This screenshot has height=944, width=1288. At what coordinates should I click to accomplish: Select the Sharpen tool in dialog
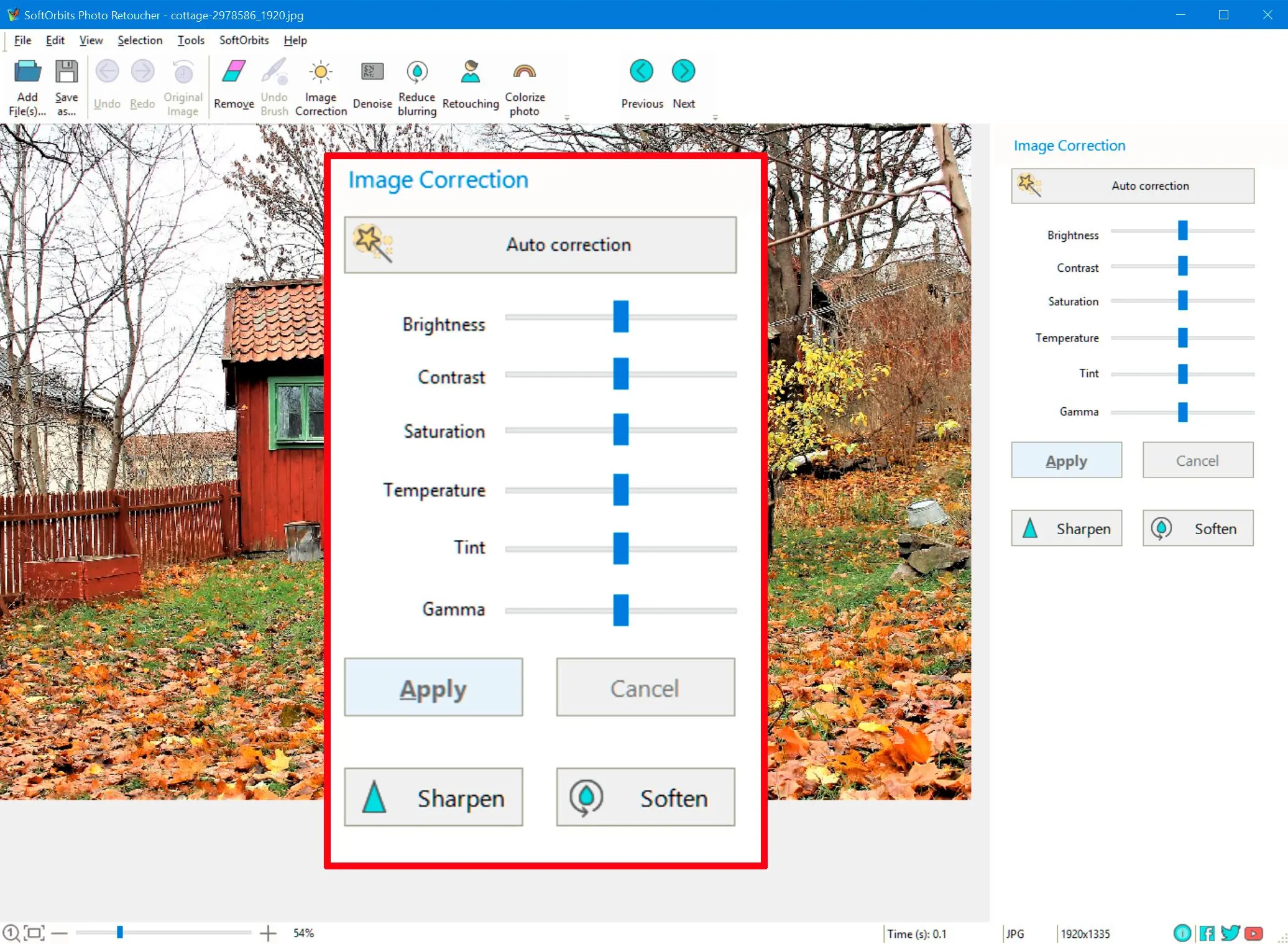coord(434,797)
